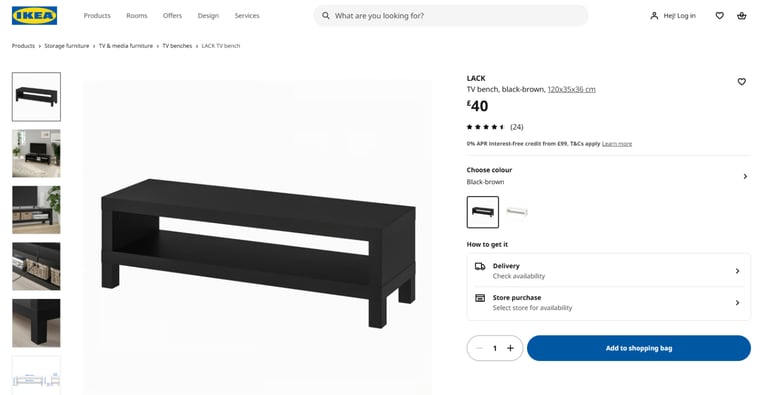768x395 pixels.
Task: Save LACK TV bench to favourites
Action: (x=742, y=82)
